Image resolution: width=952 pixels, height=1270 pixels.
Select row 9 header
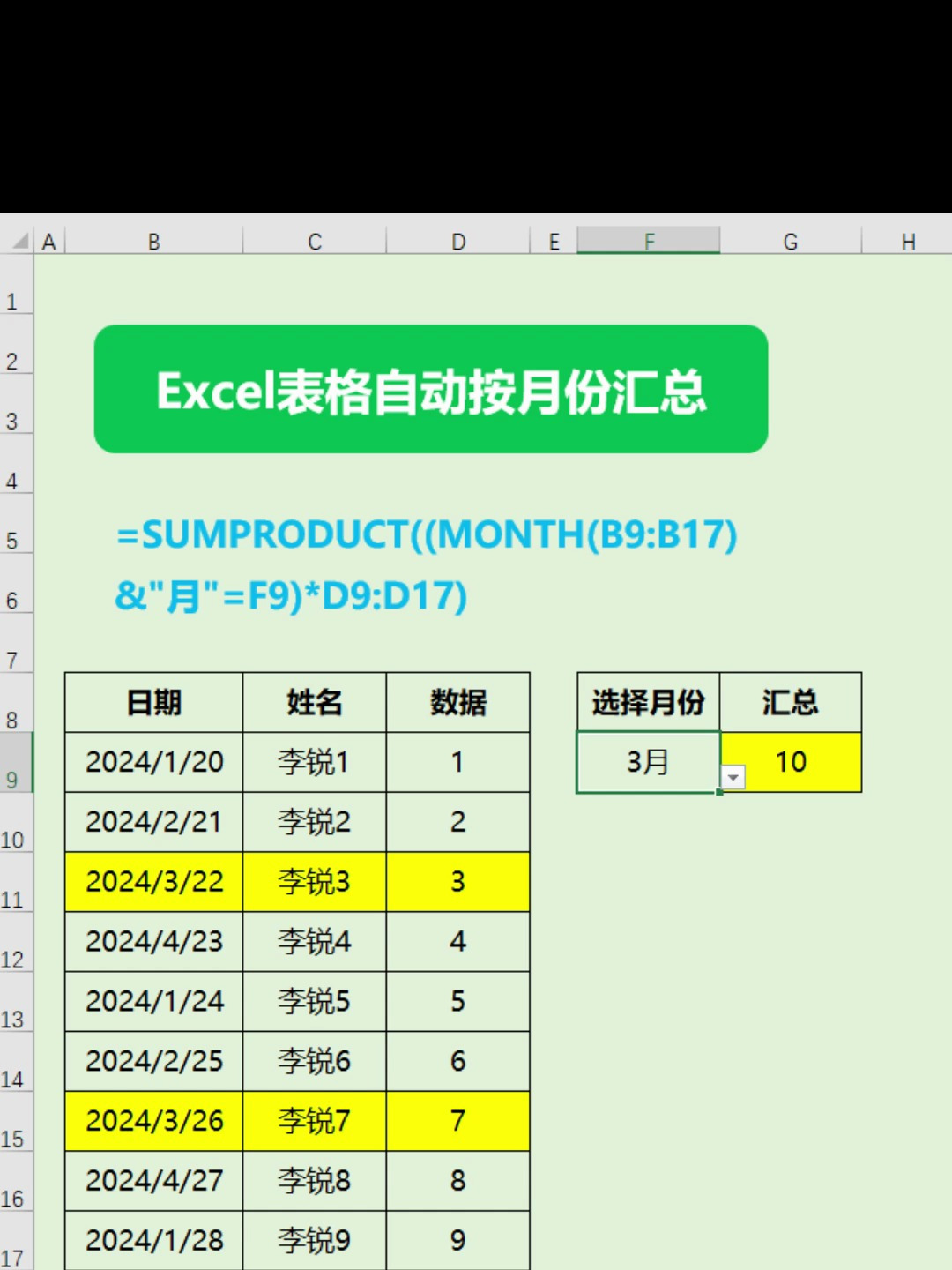tap(16, 763)
